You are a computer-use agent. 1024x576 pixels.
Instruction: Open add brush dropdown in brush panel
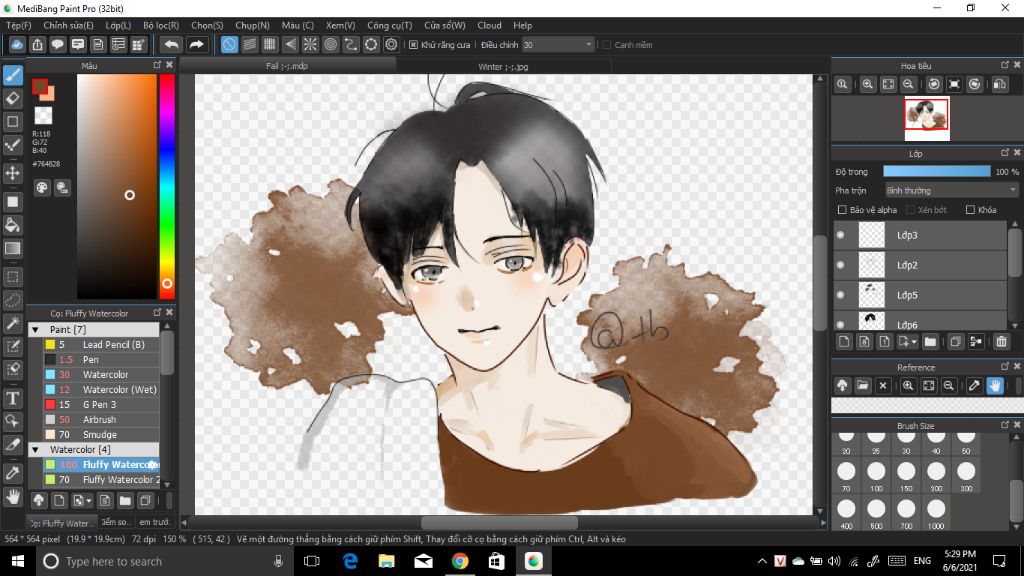click(88, 501)
